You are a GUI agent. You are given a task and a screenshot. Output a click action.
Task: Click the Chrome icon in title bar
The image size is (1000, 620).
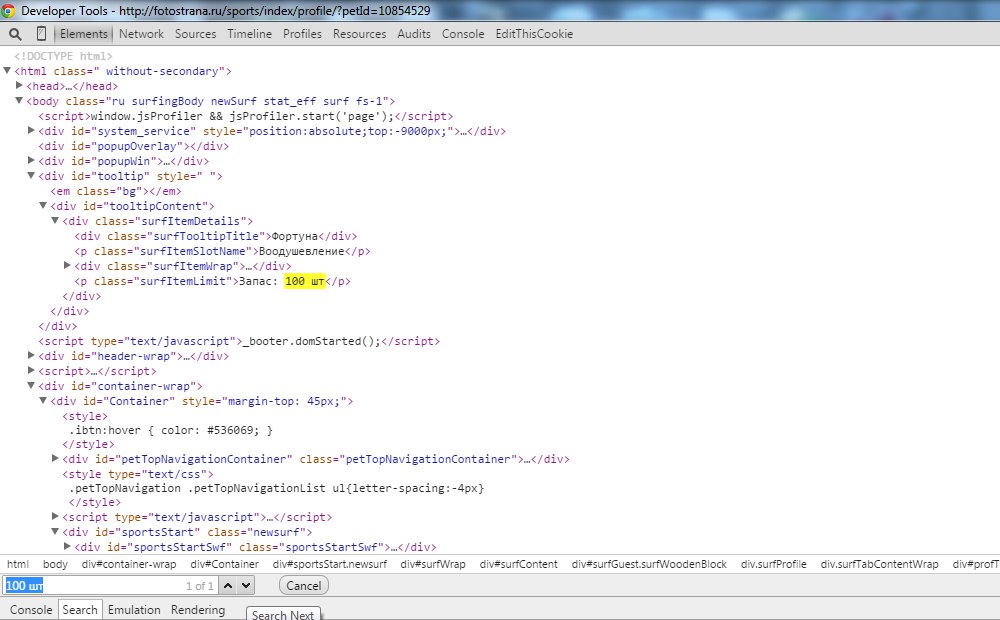pos(8,11)
